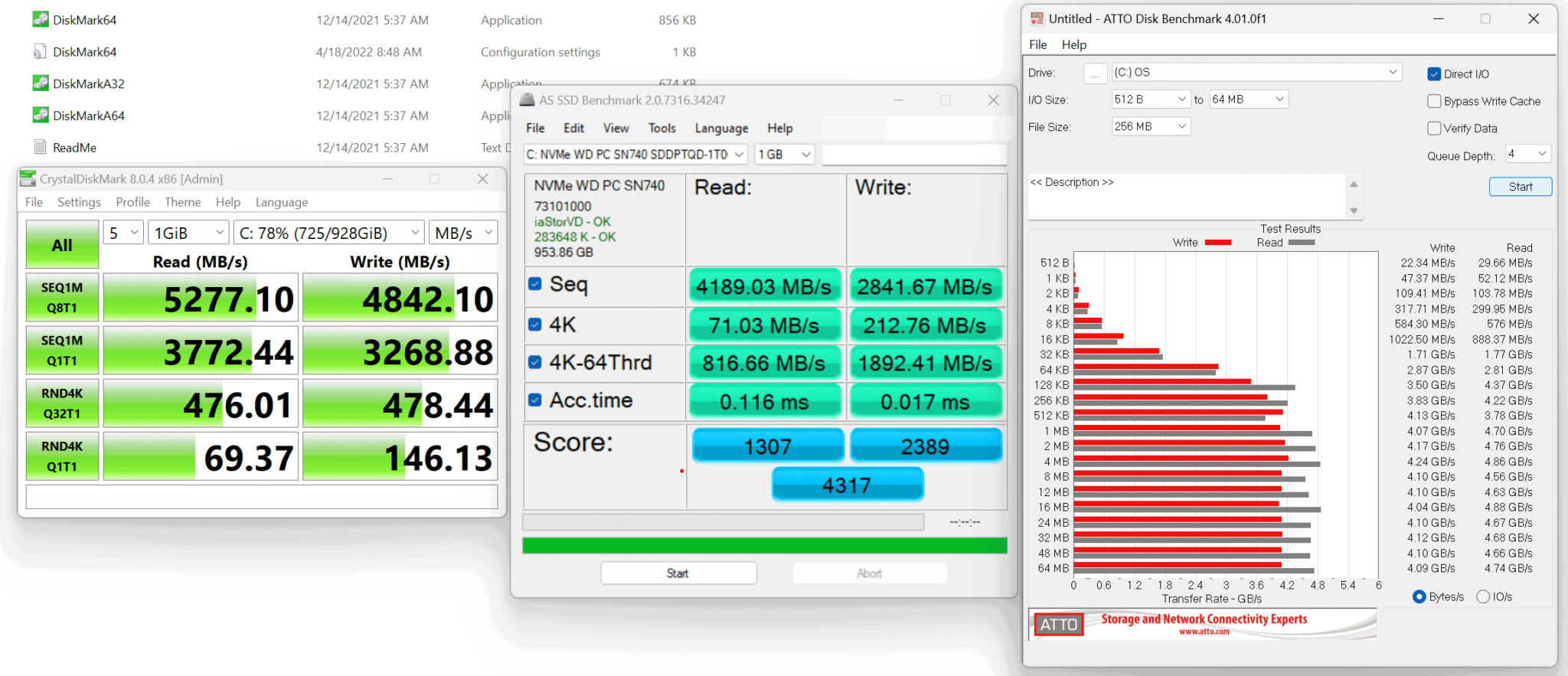Click the DiskMark64 configuration settings file icon

(x=41, y=51)
